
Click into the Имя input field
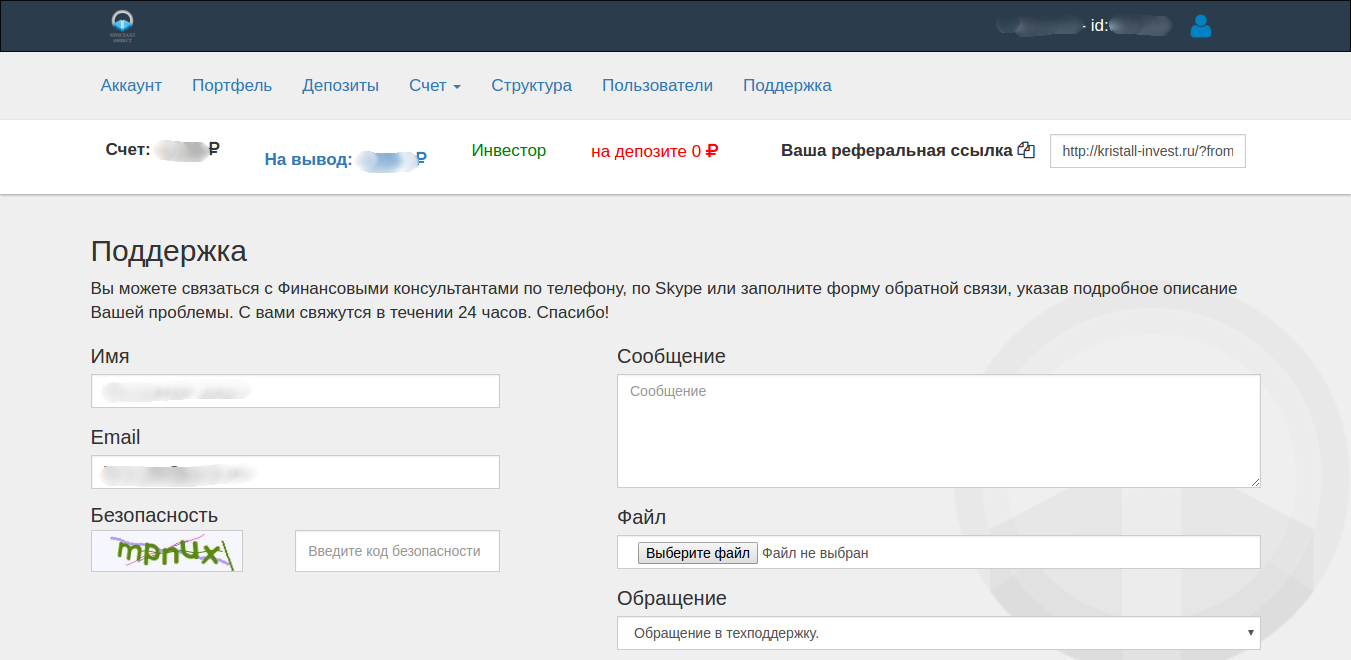[295, 391]
